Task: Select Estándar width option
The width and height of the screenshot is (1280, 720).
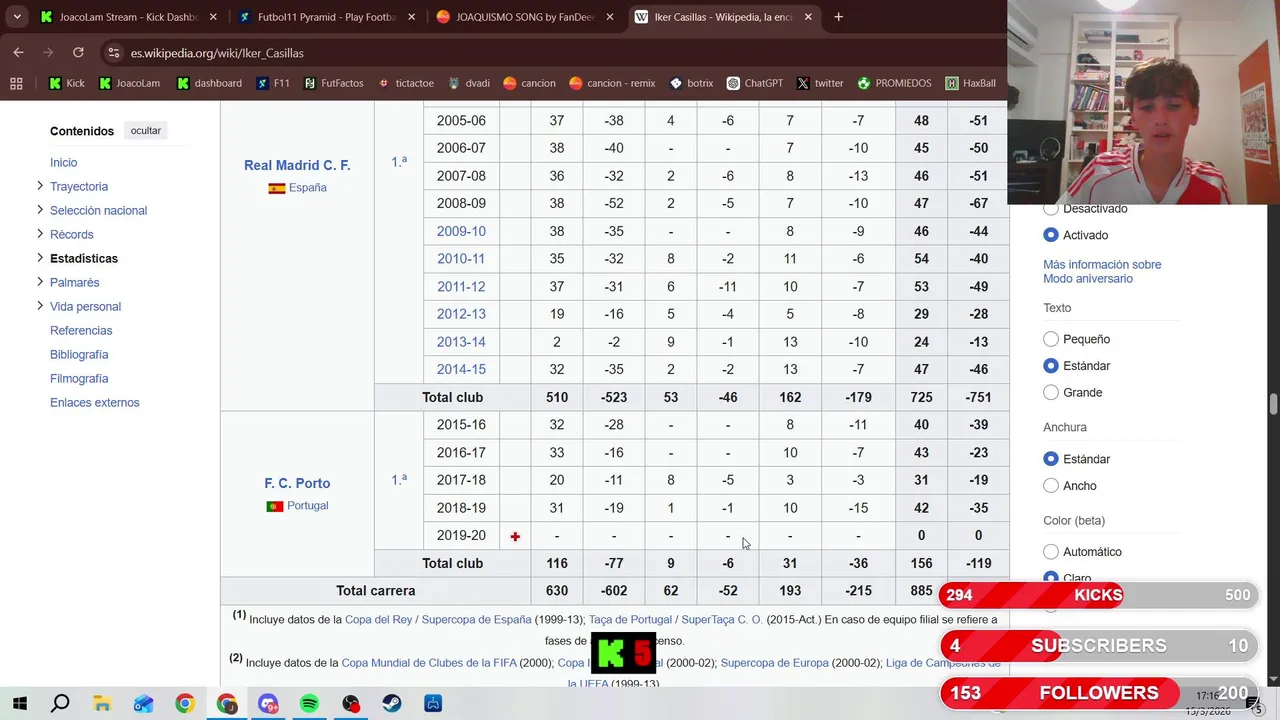Action: [1050, 459]
